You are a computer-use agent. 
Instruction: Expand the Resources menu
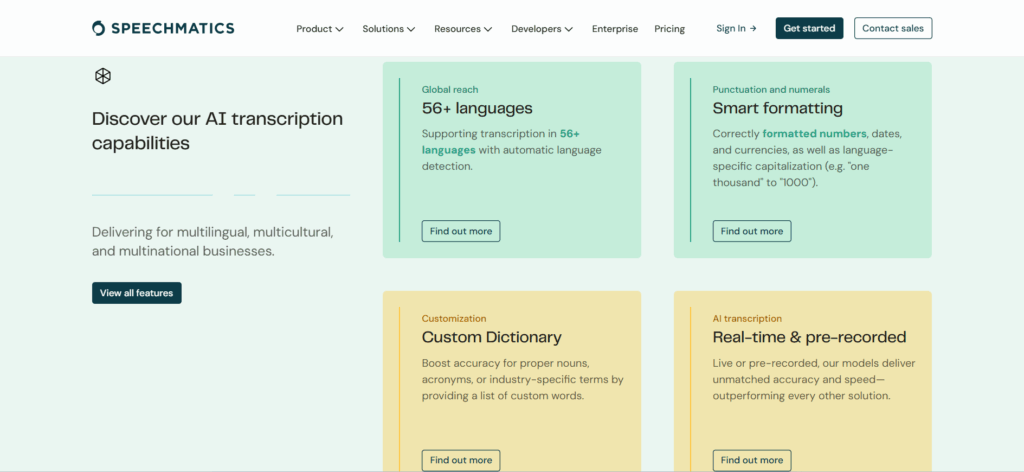coord(463,29)
